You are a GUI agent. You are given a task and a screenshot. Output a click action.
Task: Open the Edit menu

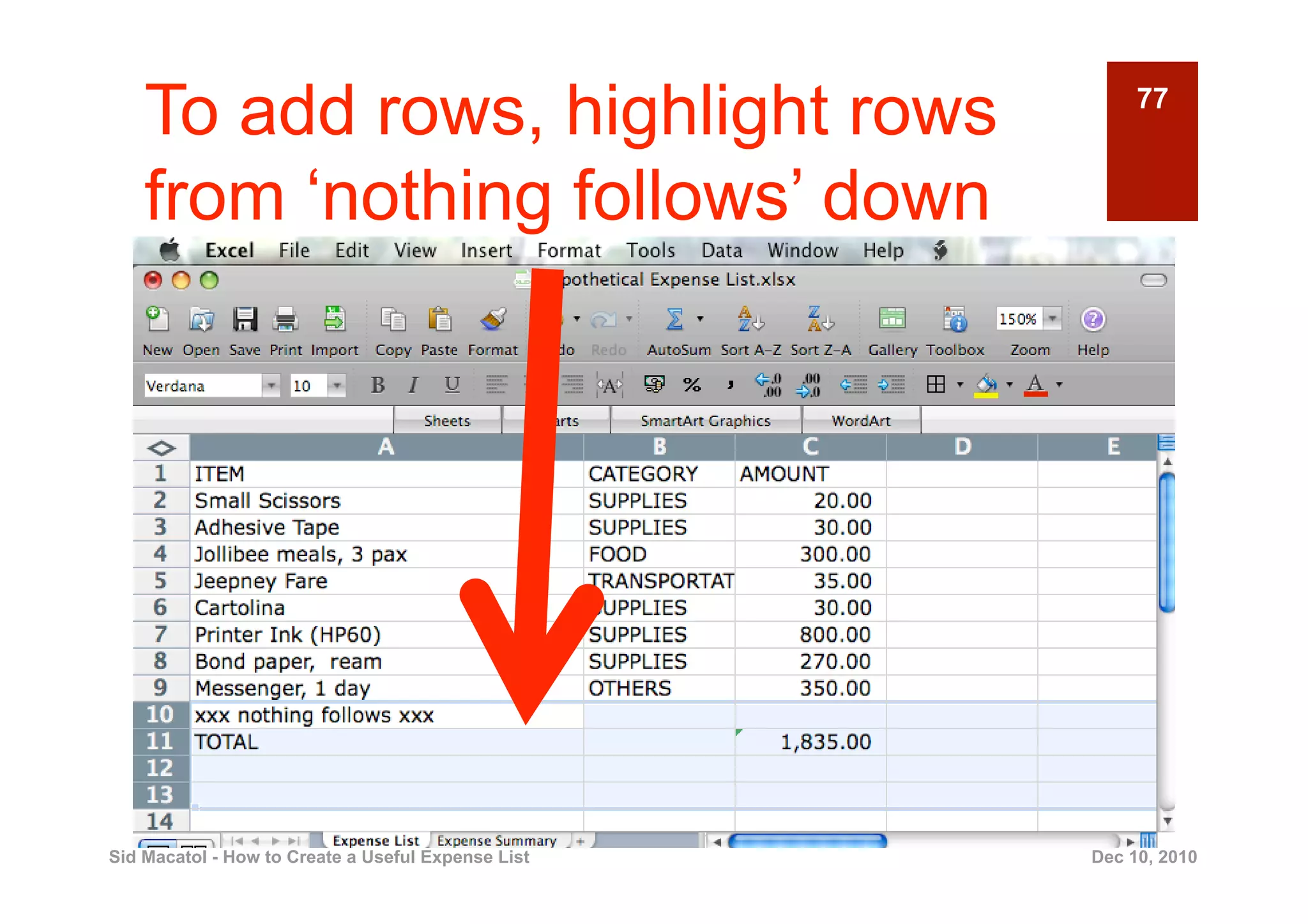pos(352,250)
